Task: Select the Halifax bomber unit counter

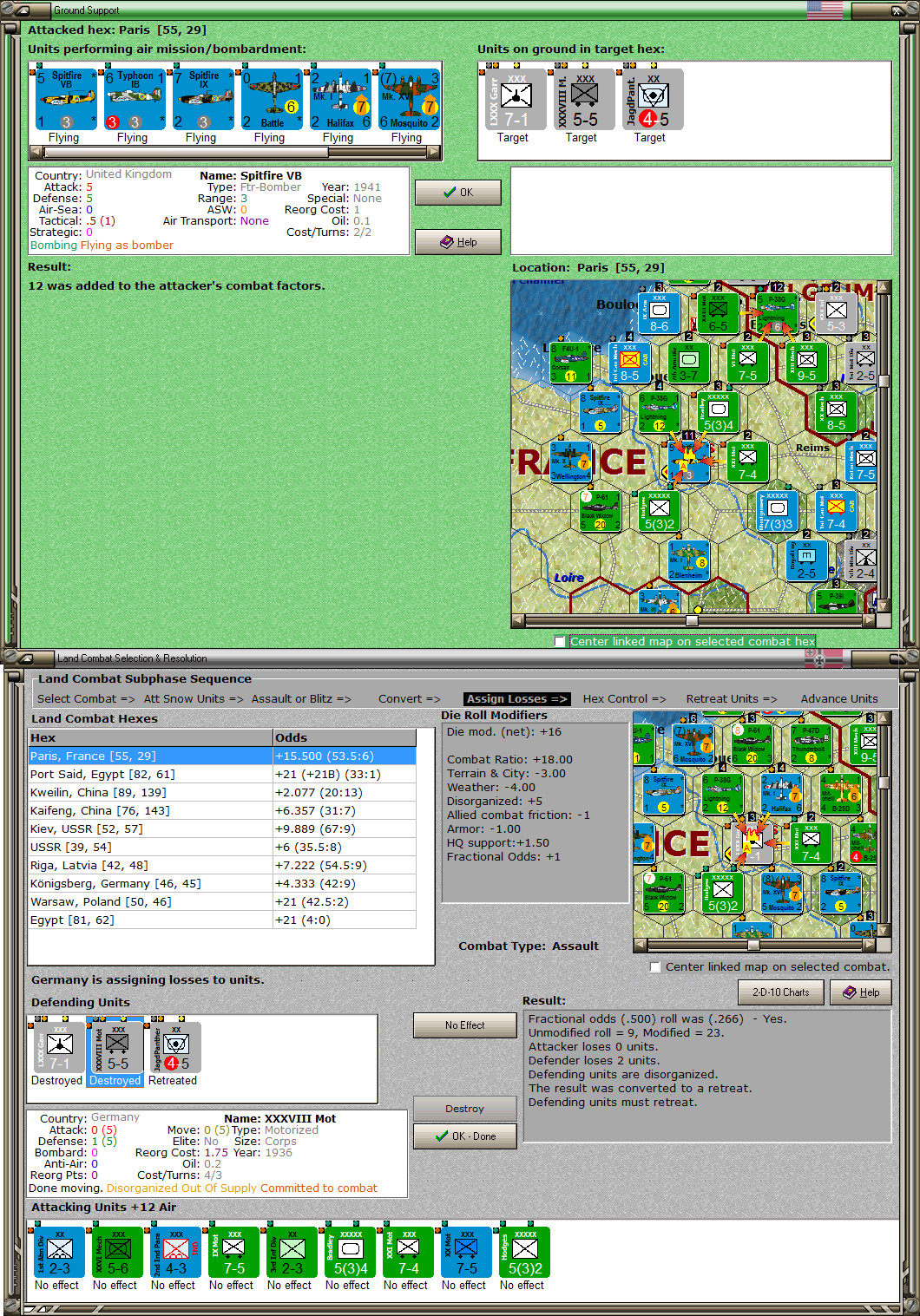Action: pos(340,100)
